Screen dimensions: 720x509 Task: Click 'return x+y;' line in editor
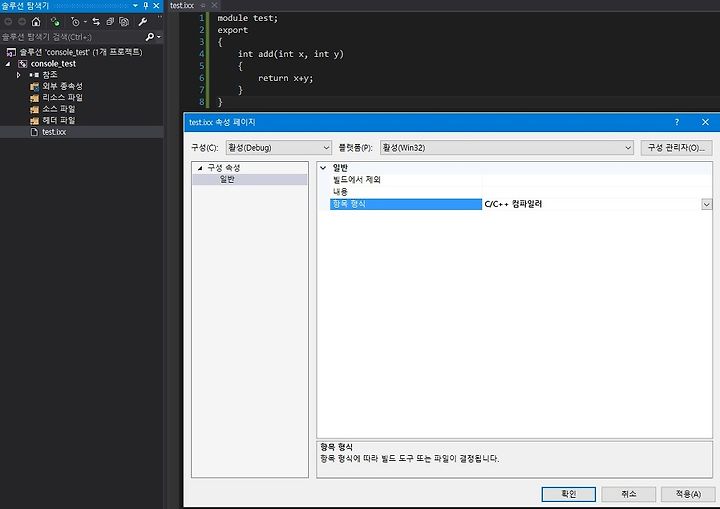click(x=285, y=78)
